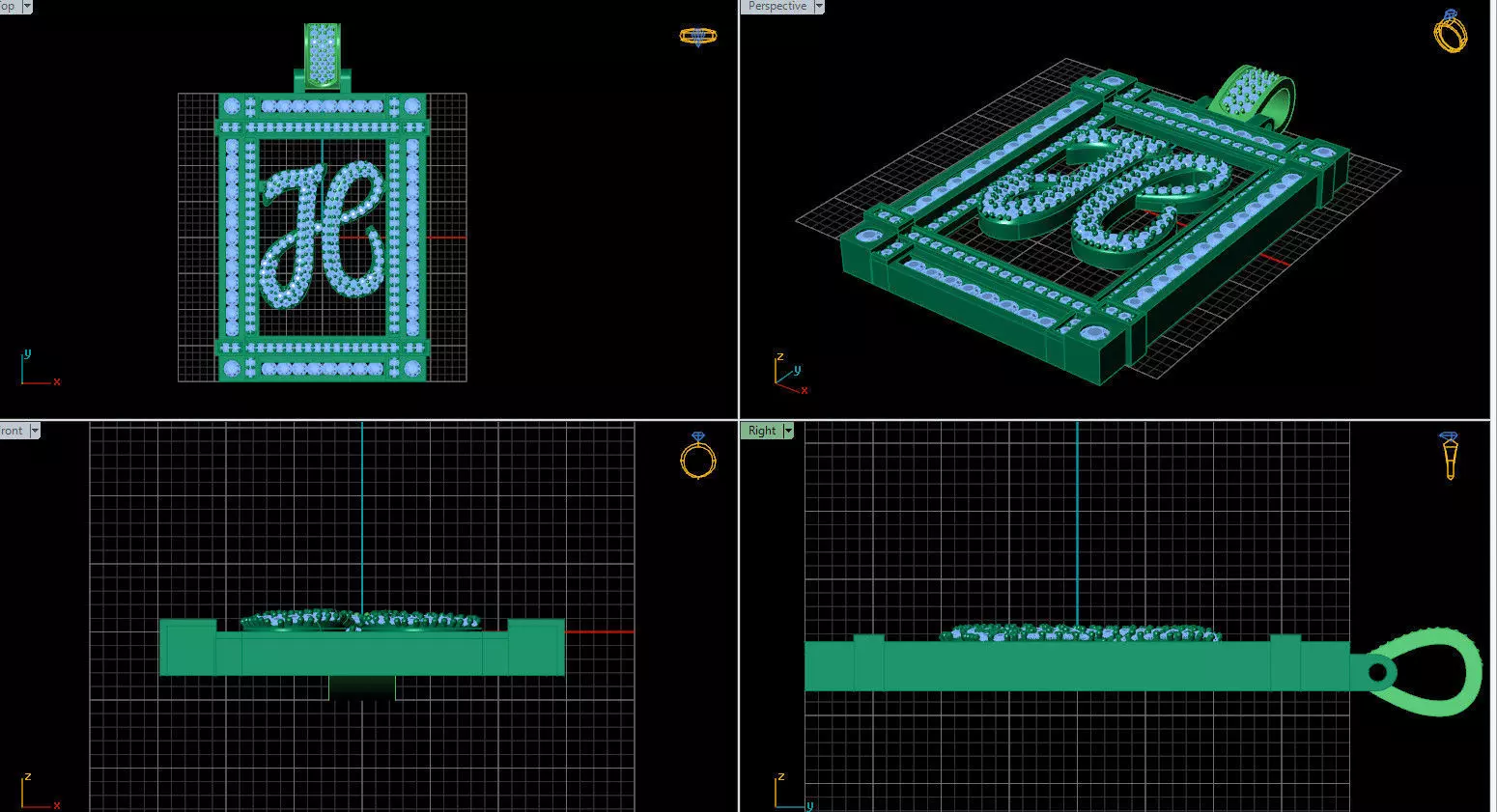
Task: Open the Top viewport dropdown arrow
Action: (x=26, y=6)
